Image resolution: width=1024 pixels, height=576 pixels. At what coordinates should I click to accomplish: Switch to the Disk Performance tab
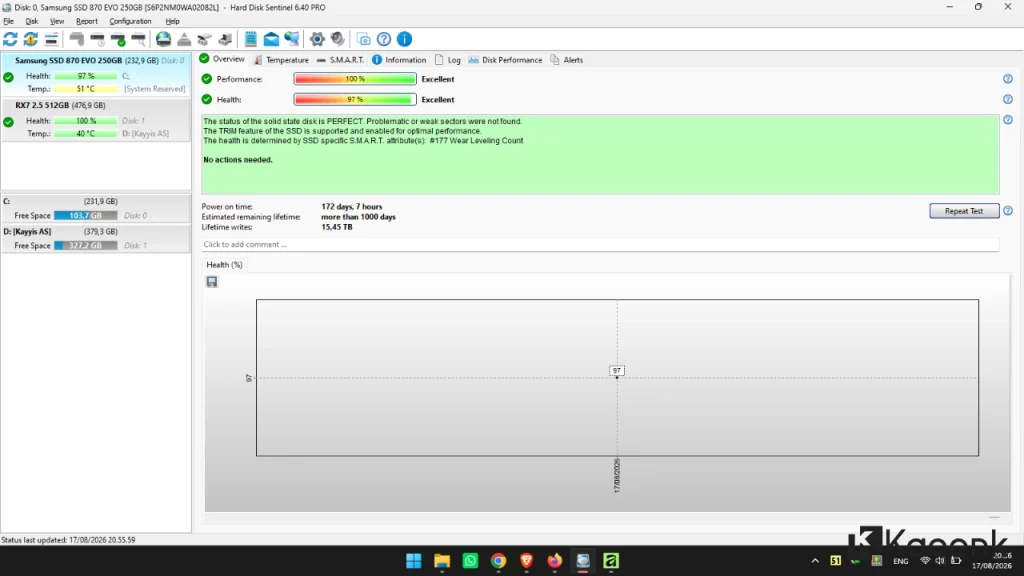[x=505, y=60]
